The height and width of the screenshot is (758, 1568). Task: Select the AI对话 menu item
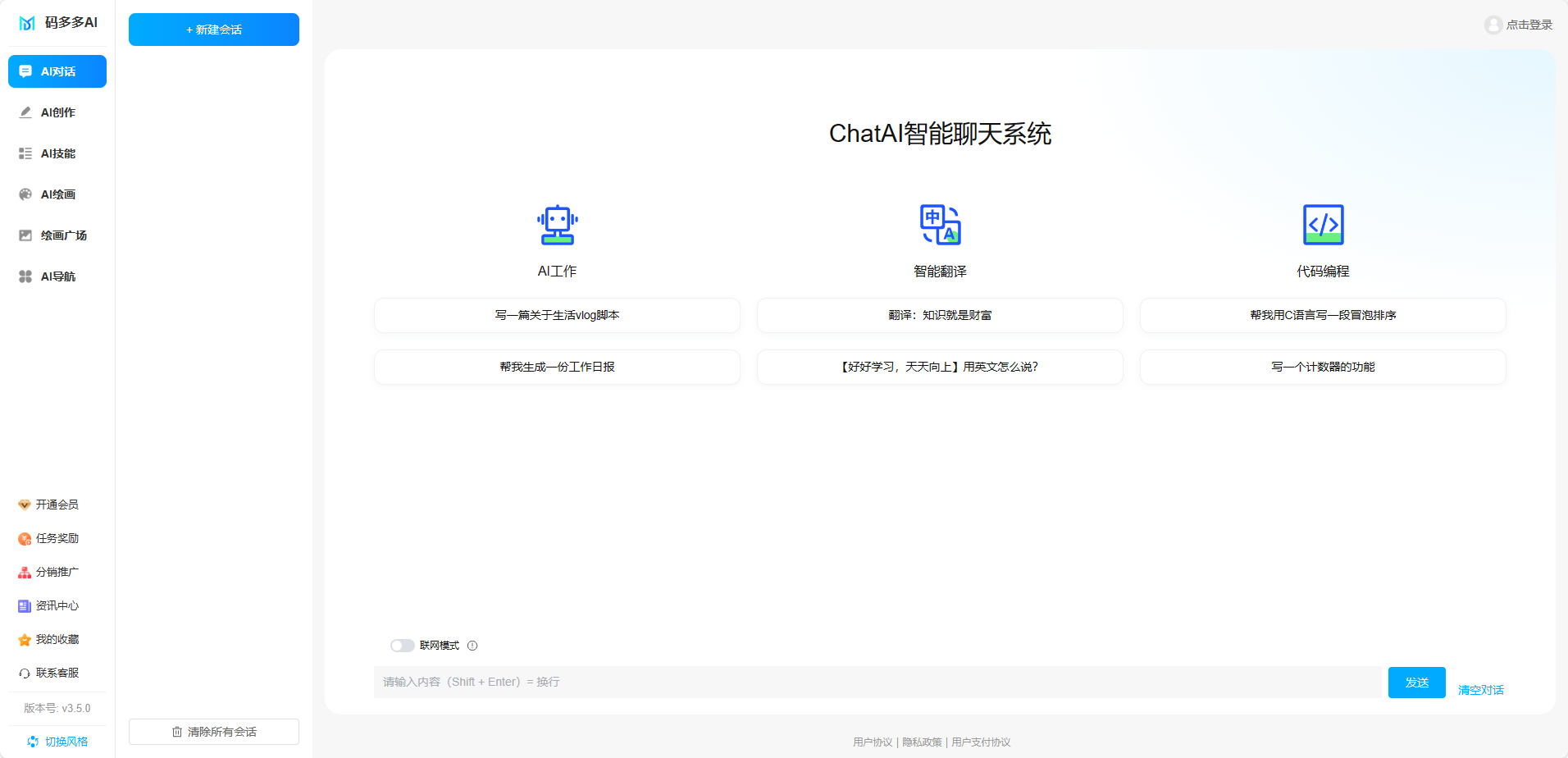click(x=57, y=71)
